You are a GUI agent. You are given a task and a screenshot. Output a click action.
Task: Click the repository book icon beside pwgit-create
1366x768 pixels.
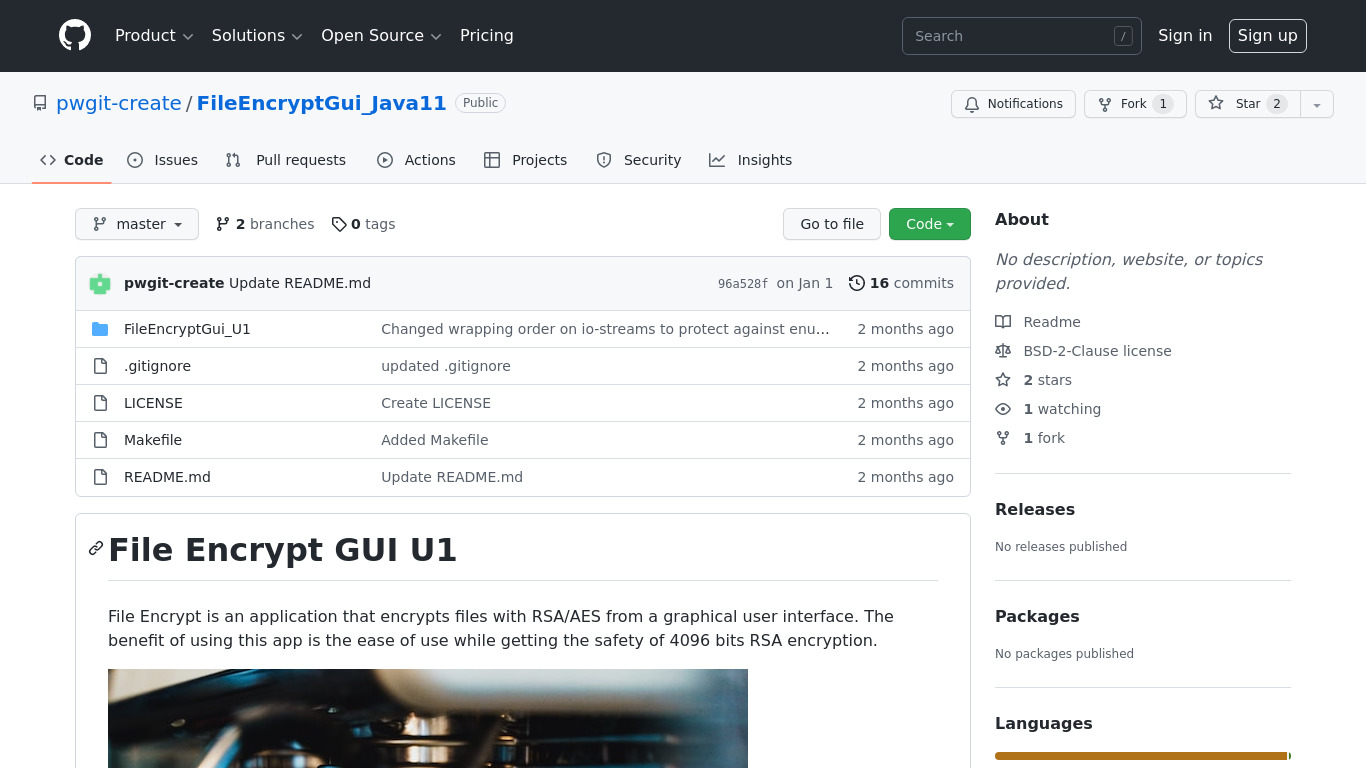pyautogui.click(x=40, y=103)
